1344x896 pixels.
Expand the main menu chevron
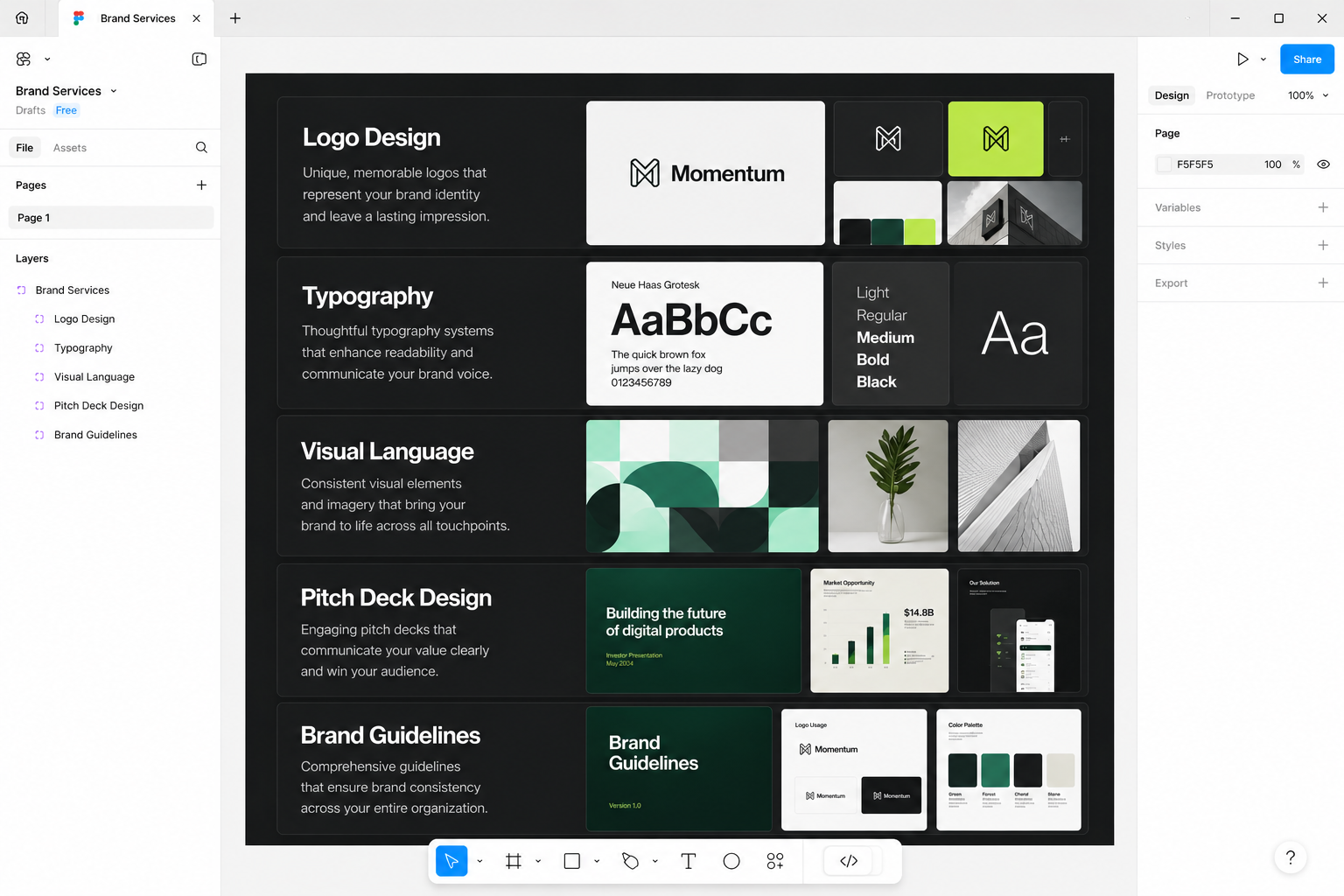(x=47, y=59)
